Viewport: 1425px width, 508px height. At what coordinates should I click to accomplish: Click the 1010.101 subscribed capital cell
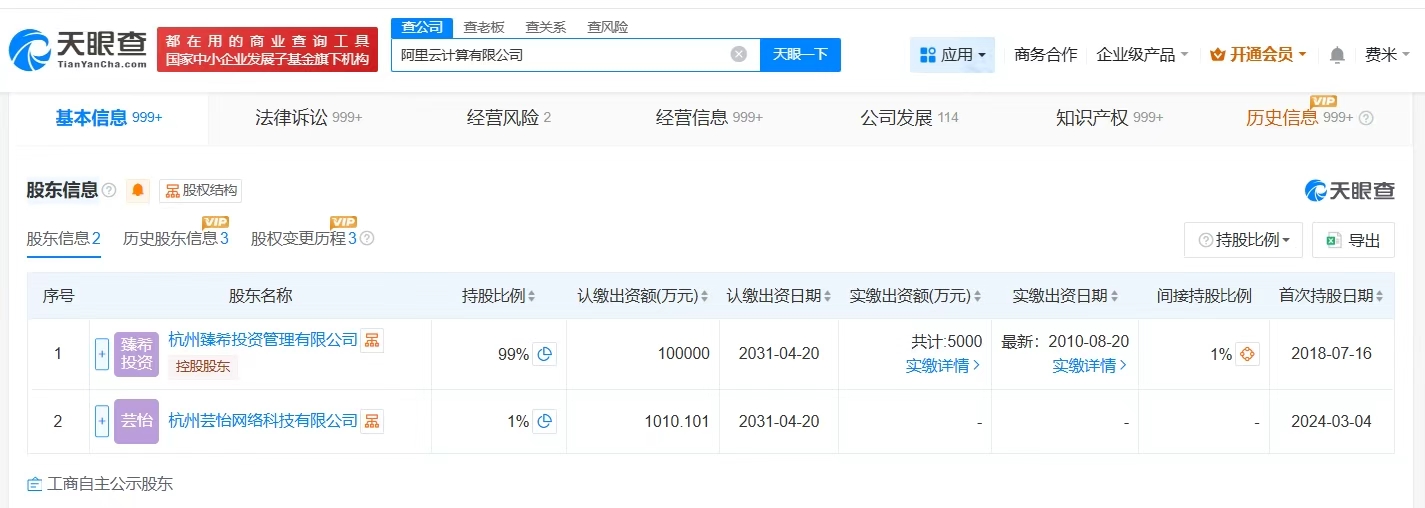coord(677,422)
